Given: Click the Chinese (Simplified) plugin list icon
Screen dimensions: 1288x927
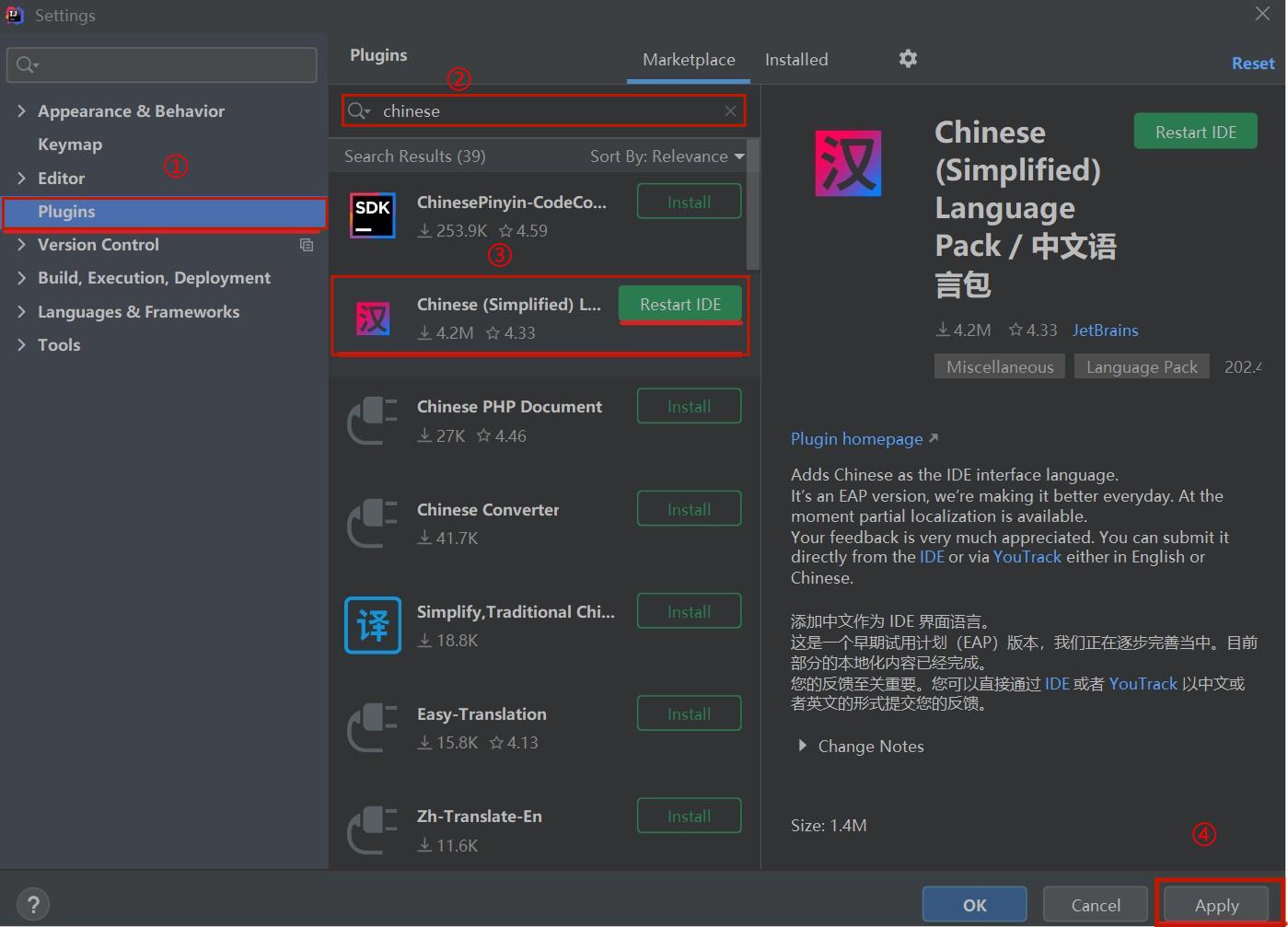Looking at the screenshot, I should (373, 319).
